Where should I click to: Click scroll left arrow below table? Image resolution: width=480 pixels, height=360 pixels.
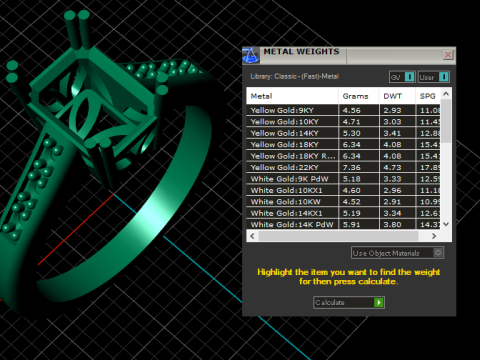[252, 236]
